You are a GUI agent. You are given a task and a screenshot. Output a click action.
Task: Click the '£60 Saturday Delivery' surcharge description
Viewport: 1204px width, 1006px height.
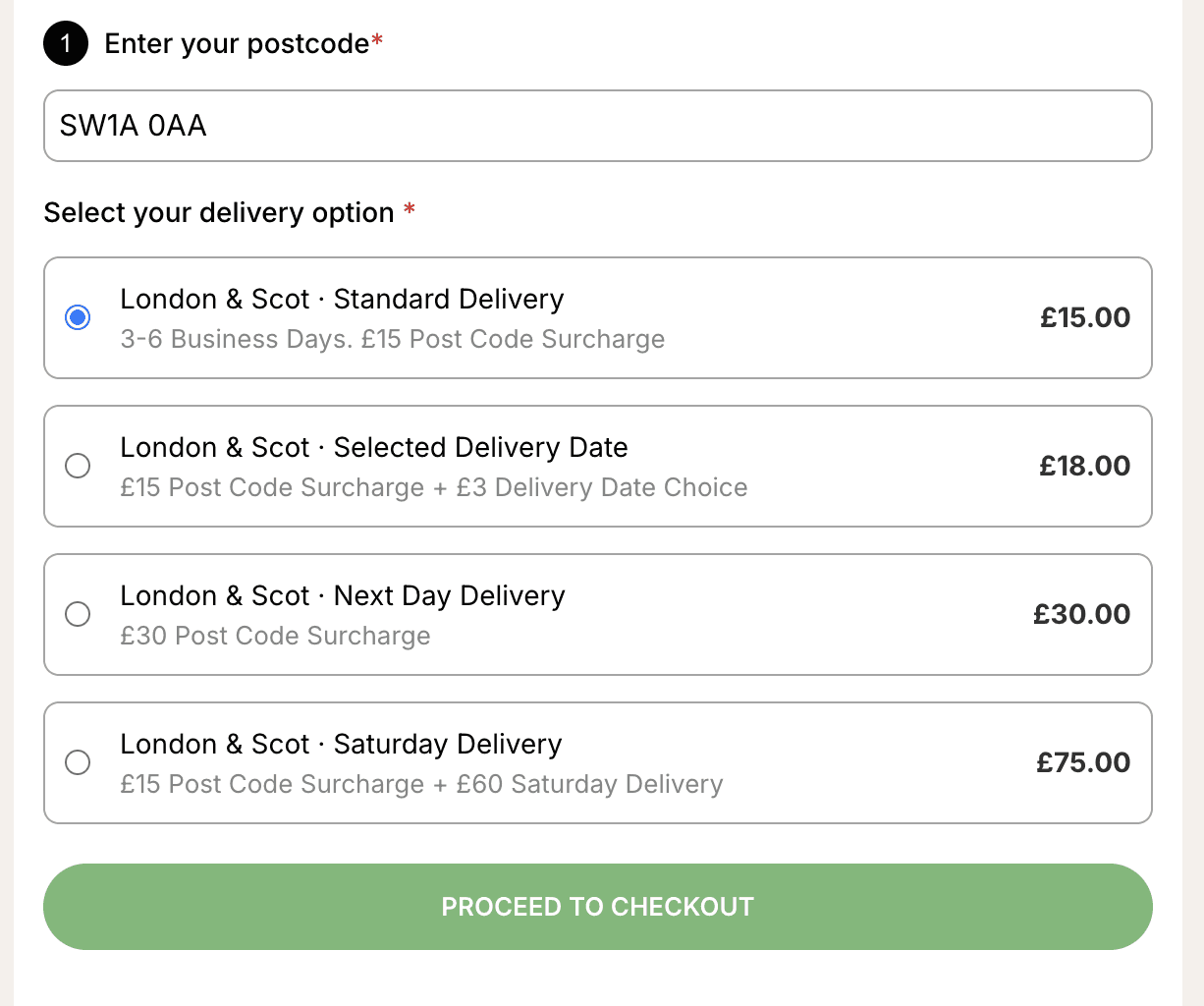click(589, 784)
